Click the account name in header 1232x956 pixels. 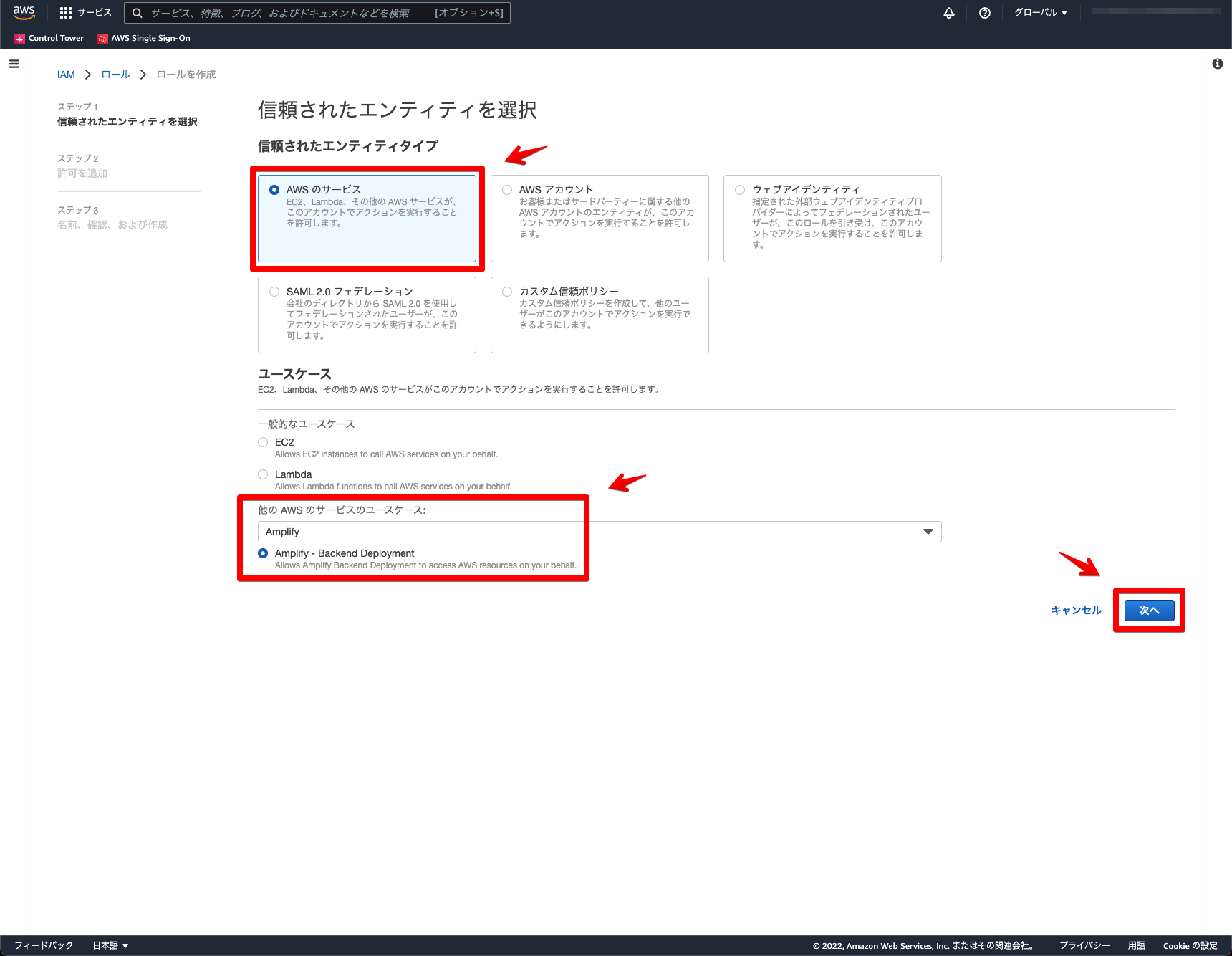[x=1157, y=11]
